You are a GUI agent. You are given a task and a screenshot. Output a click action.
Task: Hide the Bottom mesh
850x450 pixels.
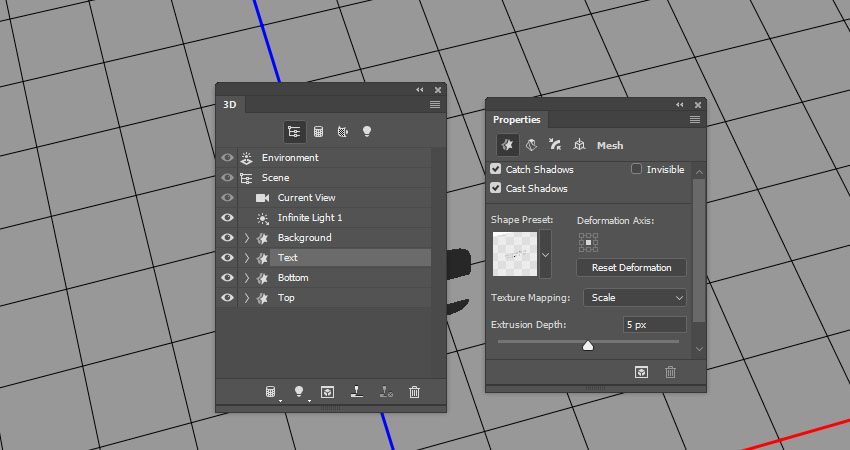tap(227, 278)
